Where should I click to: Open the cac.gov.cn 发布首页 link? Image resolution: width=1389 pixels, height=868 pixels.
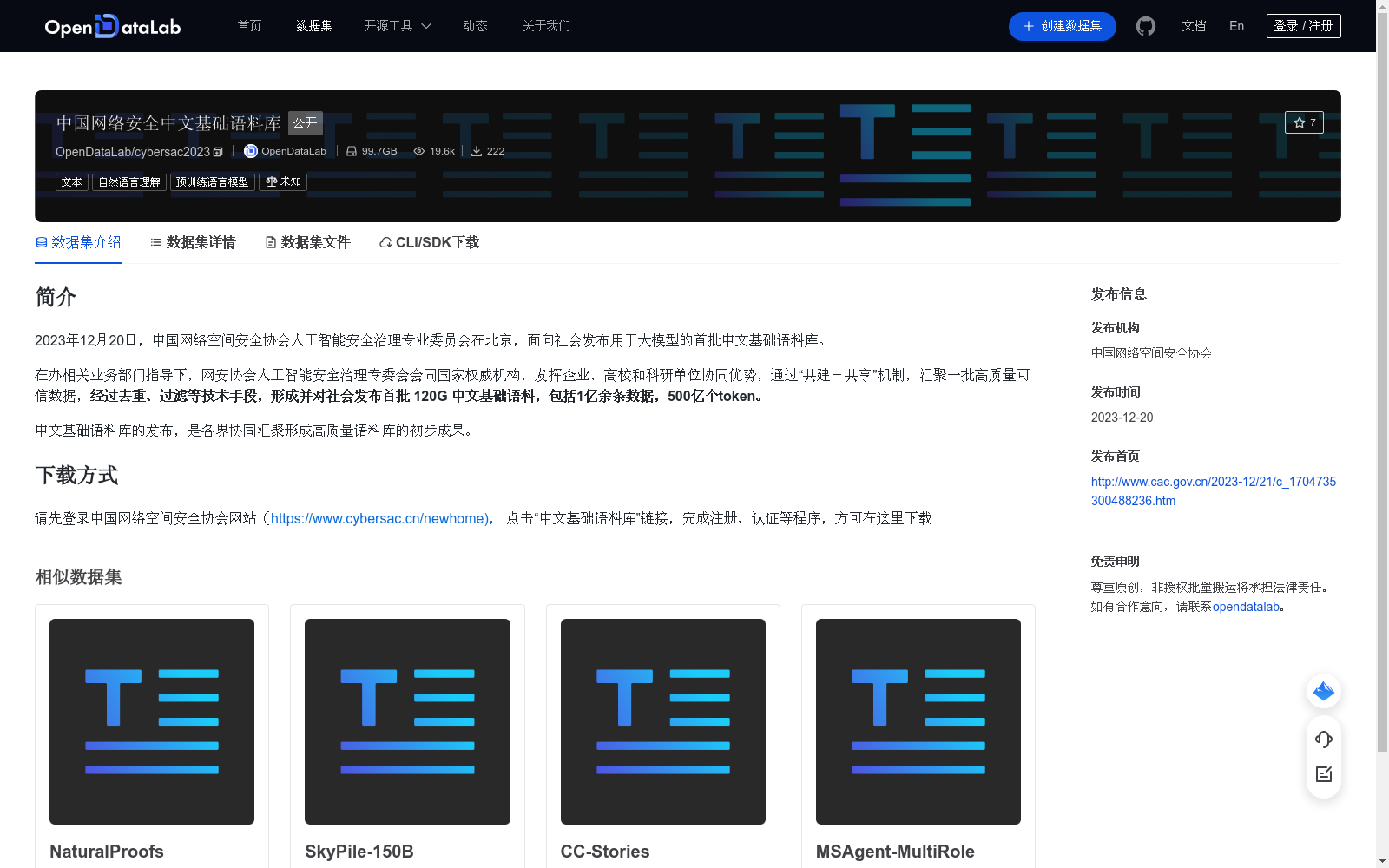(1214, 491)
